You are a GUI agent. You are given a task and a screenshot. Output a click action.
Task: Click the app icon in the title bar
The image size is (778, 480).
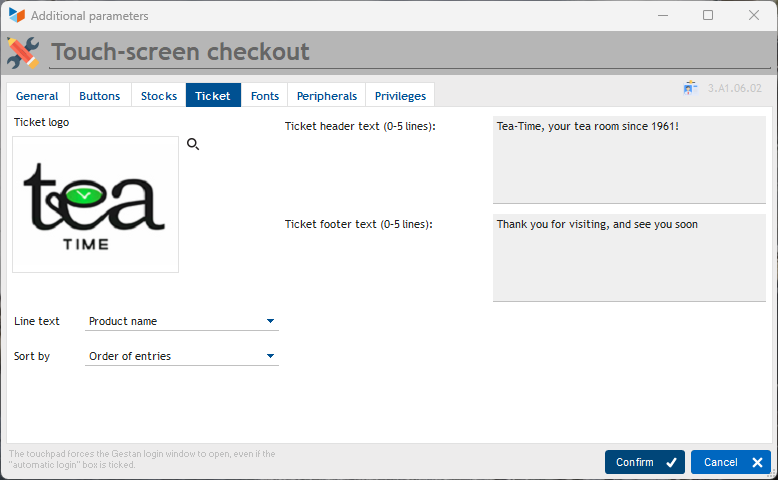coord(16,15)
